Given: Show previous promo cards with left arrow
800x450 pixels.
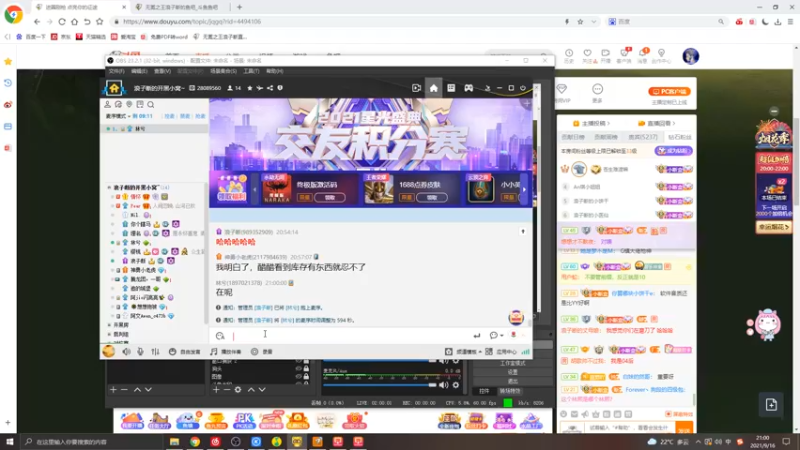Looking at the screenshot, I should [x=255, y=190].
